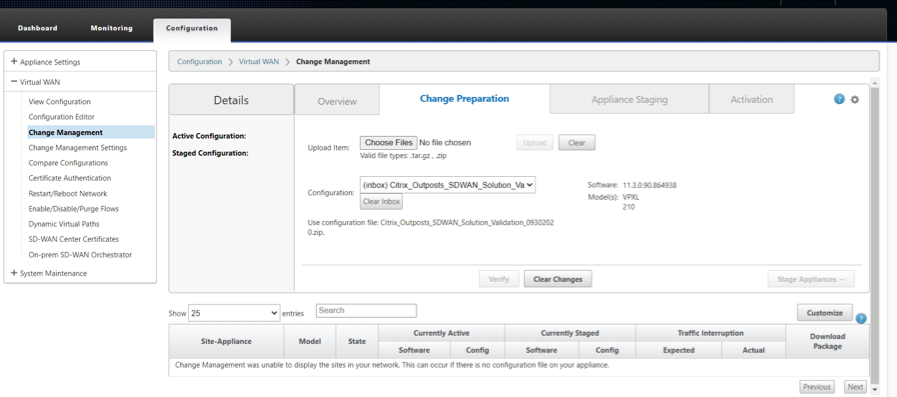Click the table Search input field
897x397 pixels.
(x=366, y=311)
